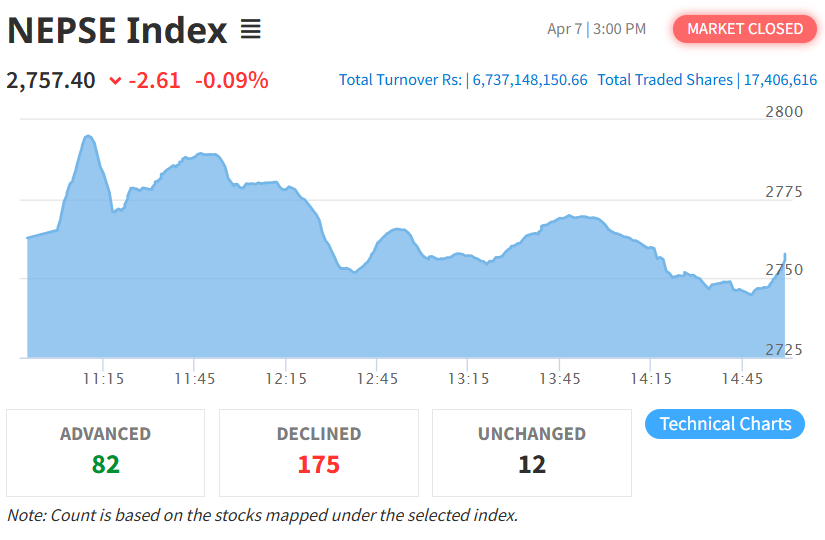Click the ADVANCED 82 count box
Screen dimensions: 825x540
click(105, 452)
